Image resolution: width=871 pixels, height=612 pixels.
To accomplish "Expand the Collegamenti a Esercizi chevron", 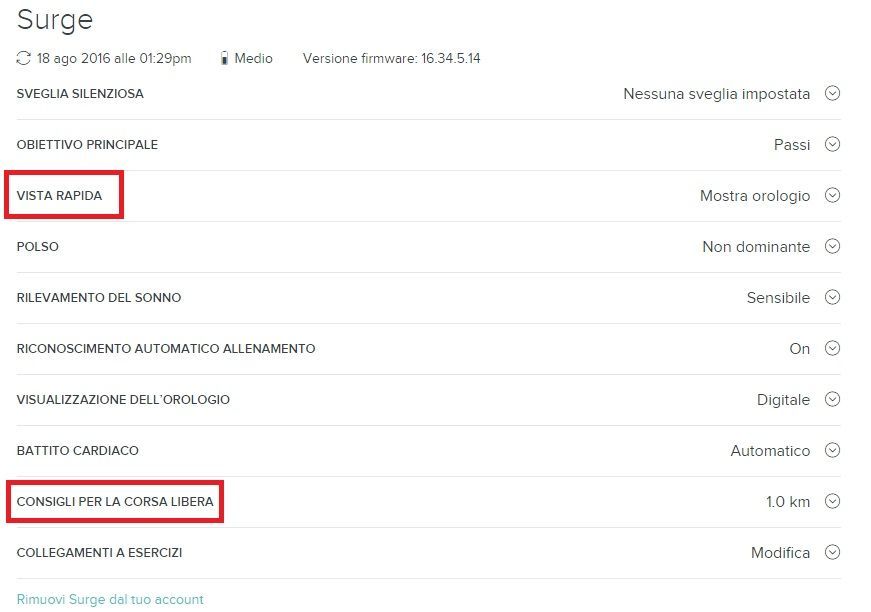I will click(832, 552).
